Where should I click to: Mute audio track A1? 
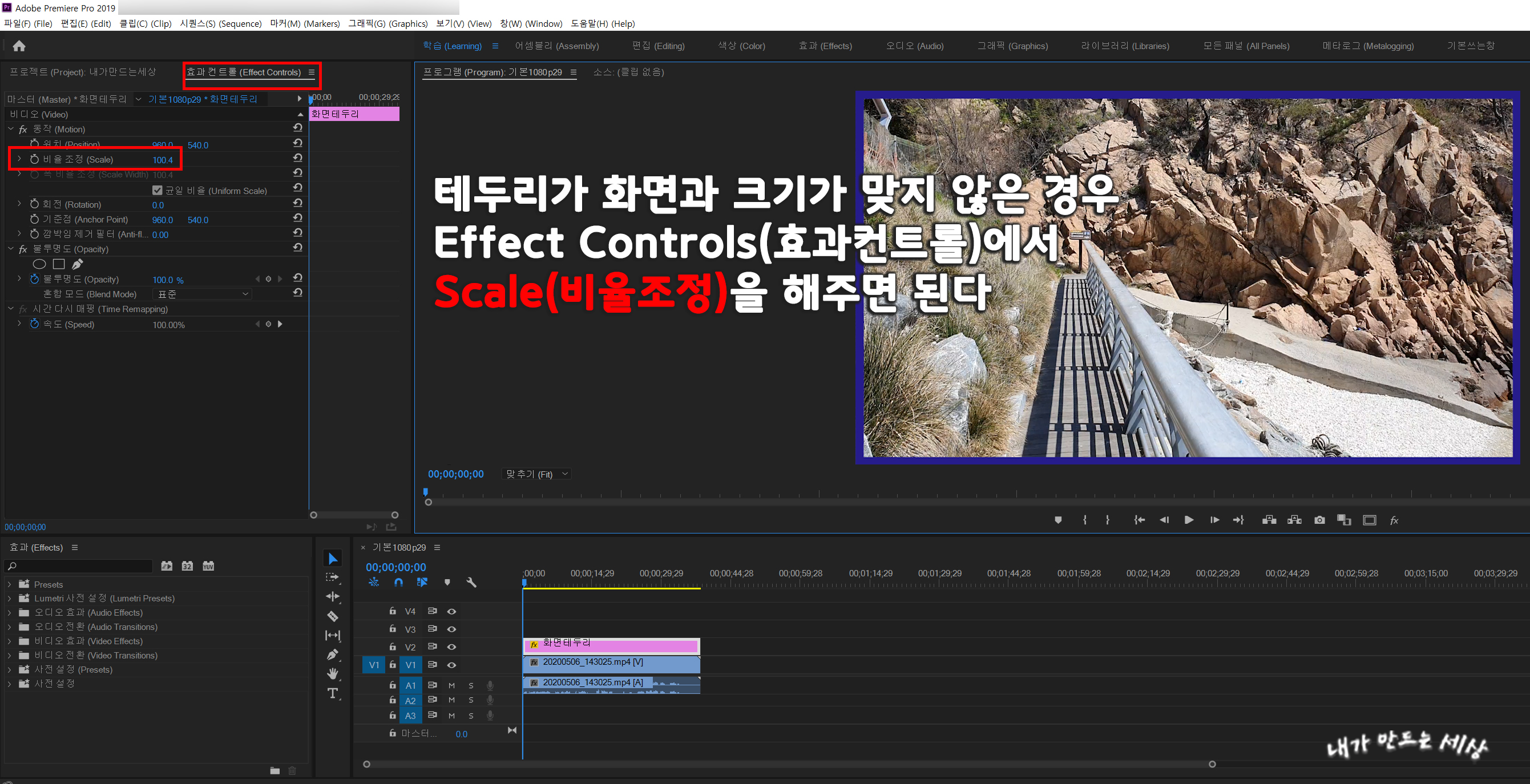pyautogui.click(x=451, y=685)
